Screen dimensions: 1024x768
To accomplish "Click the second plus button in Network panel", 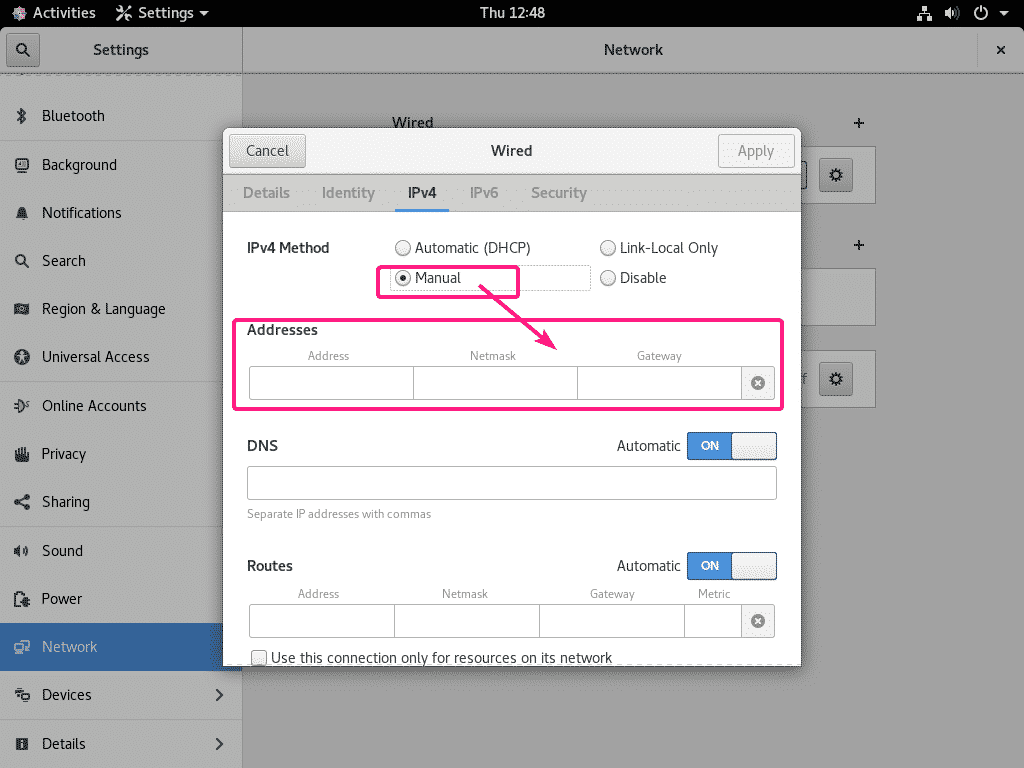I will (x=859, y=245).
